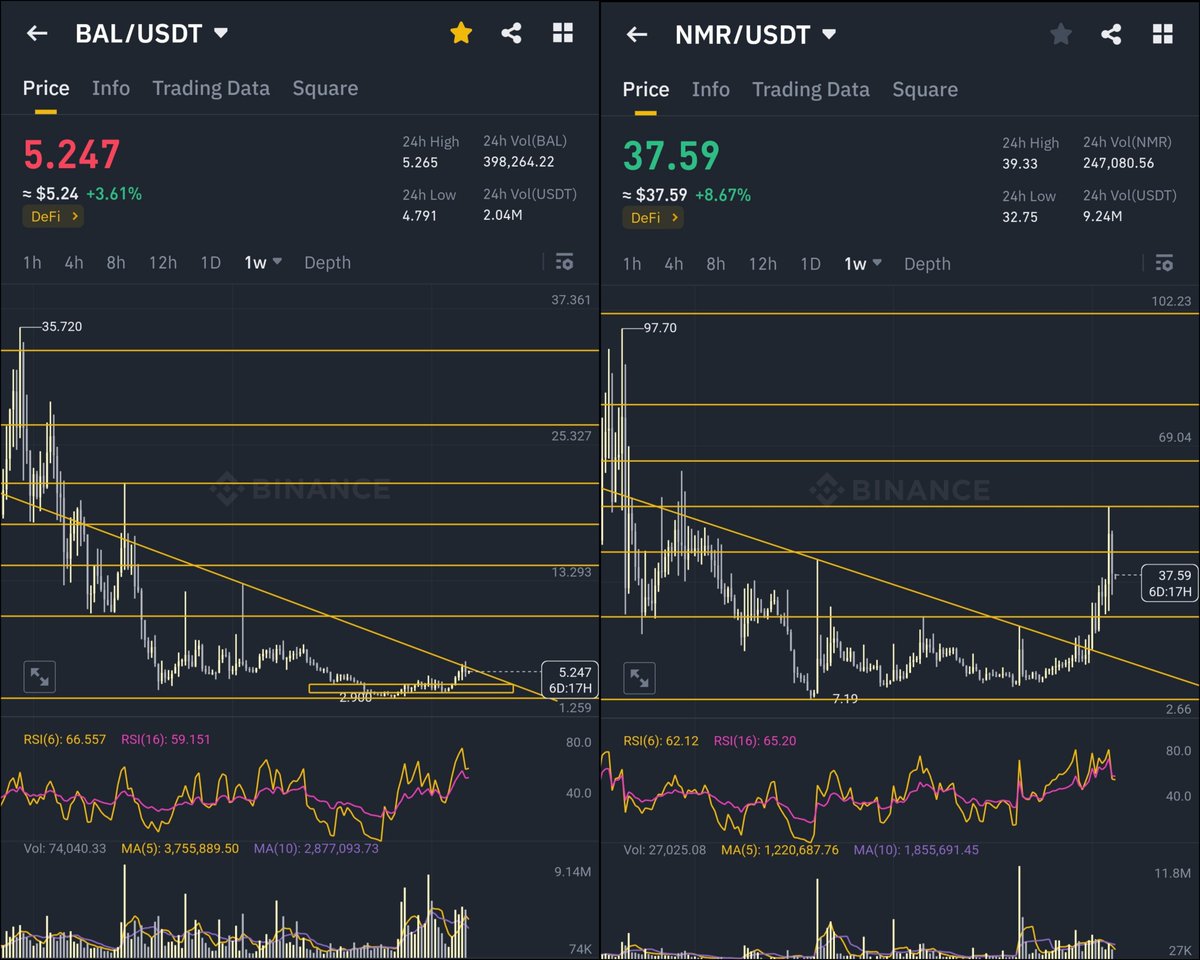The width and height of the screenshot is (1200, 960).
Task: Unfavorite BAL/USDT with the gold star
Action: coord(460,33)
